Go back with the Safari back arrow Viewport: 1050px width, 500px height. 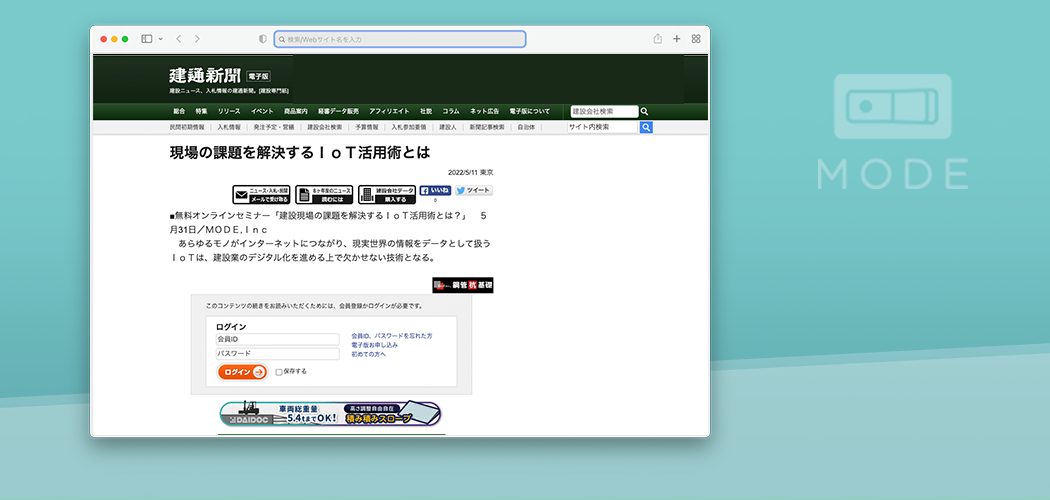pyautogui.click(x=178, y=39)
